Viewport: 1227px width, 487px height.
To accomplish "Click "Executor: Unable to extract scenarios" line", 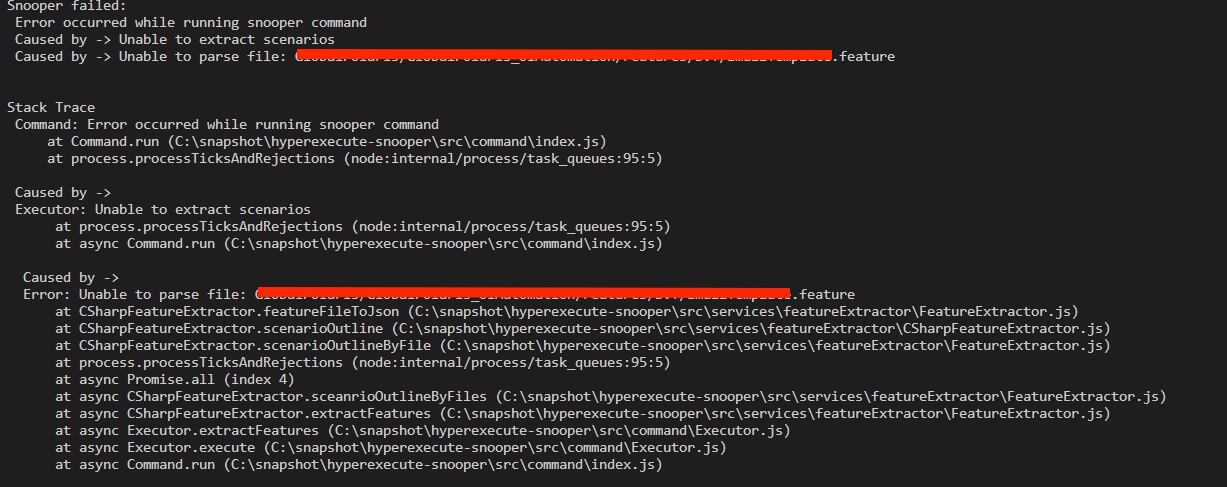I will pyautogui.click(x=163, y=209).
